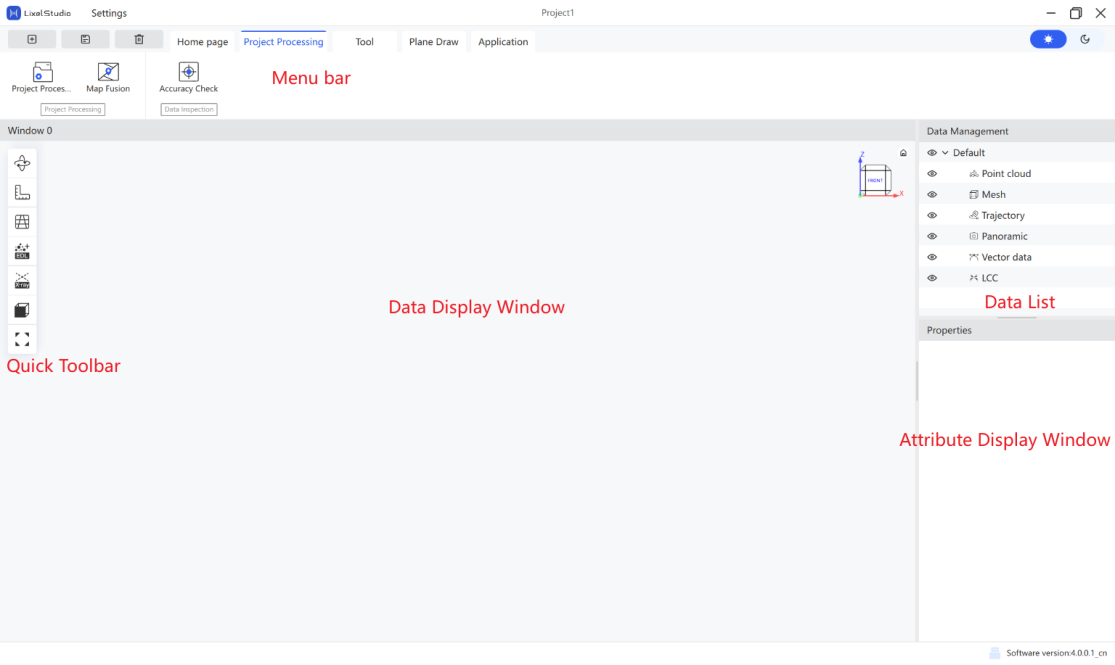
Task: Toggle the EDL point cloud rendering
Action: (x=22, y=251)
